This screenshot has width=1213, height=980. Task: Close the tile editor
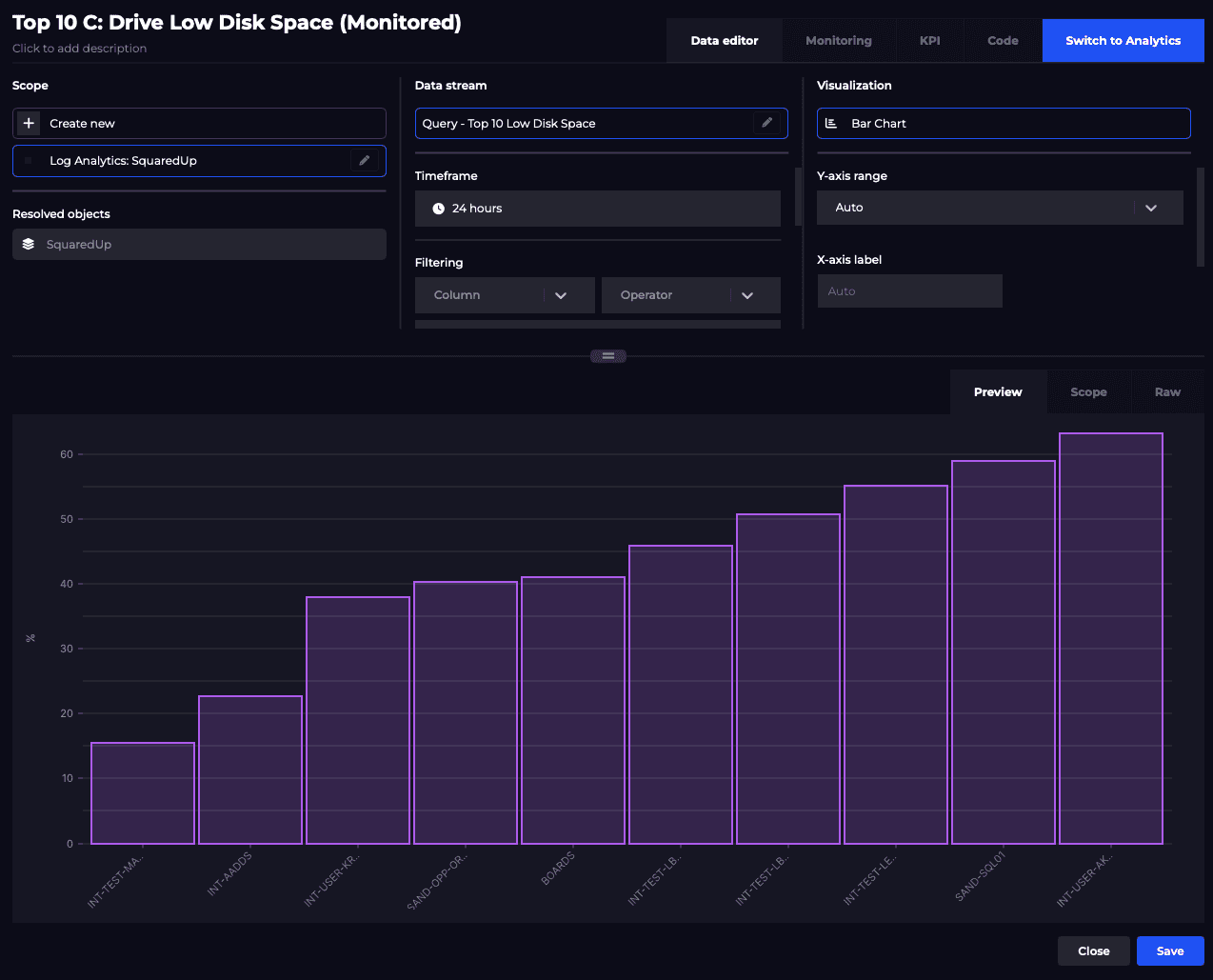[x=1093, y=950]
